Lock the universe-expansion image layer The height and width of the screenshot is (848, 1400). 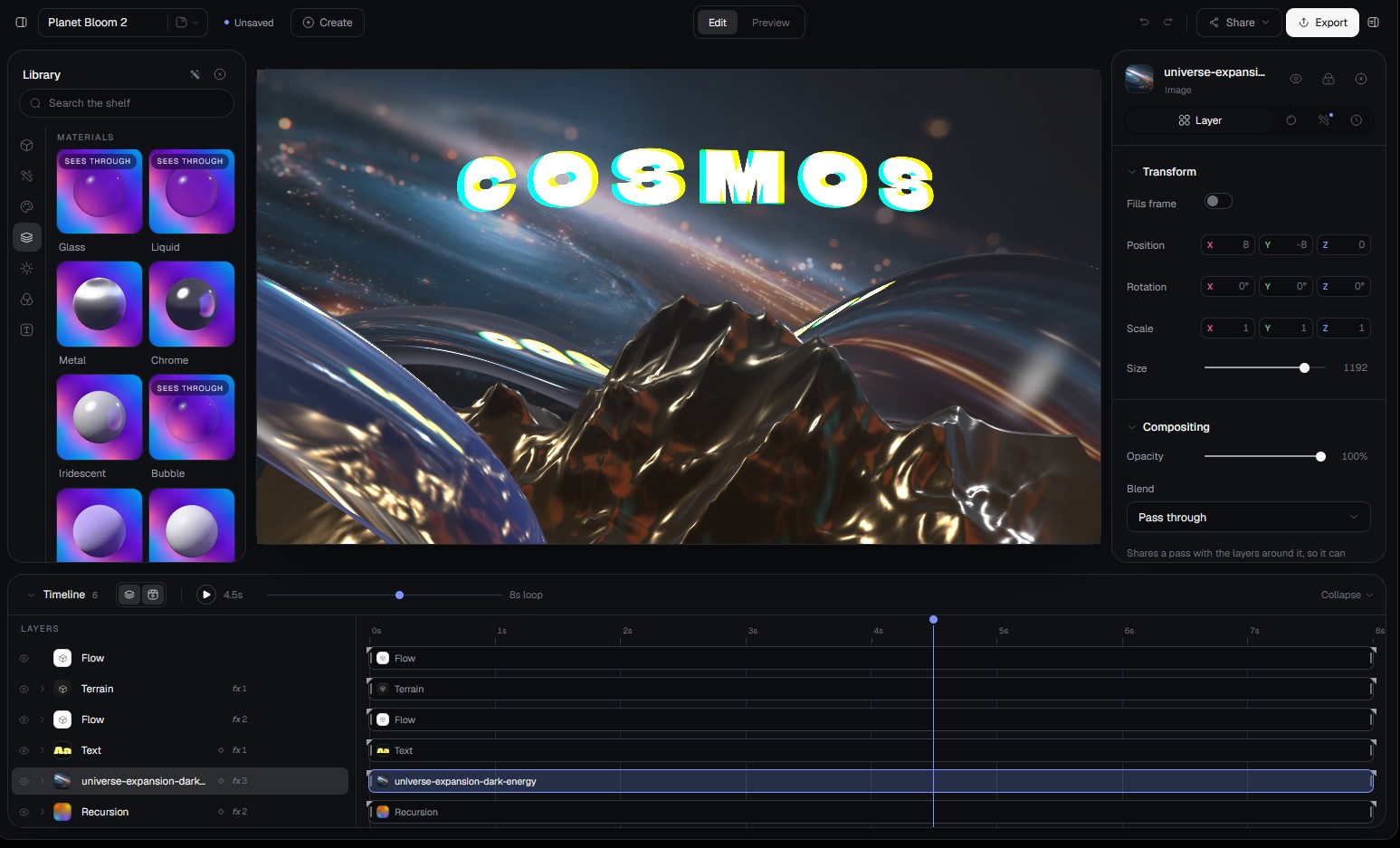coord(1329,79)
